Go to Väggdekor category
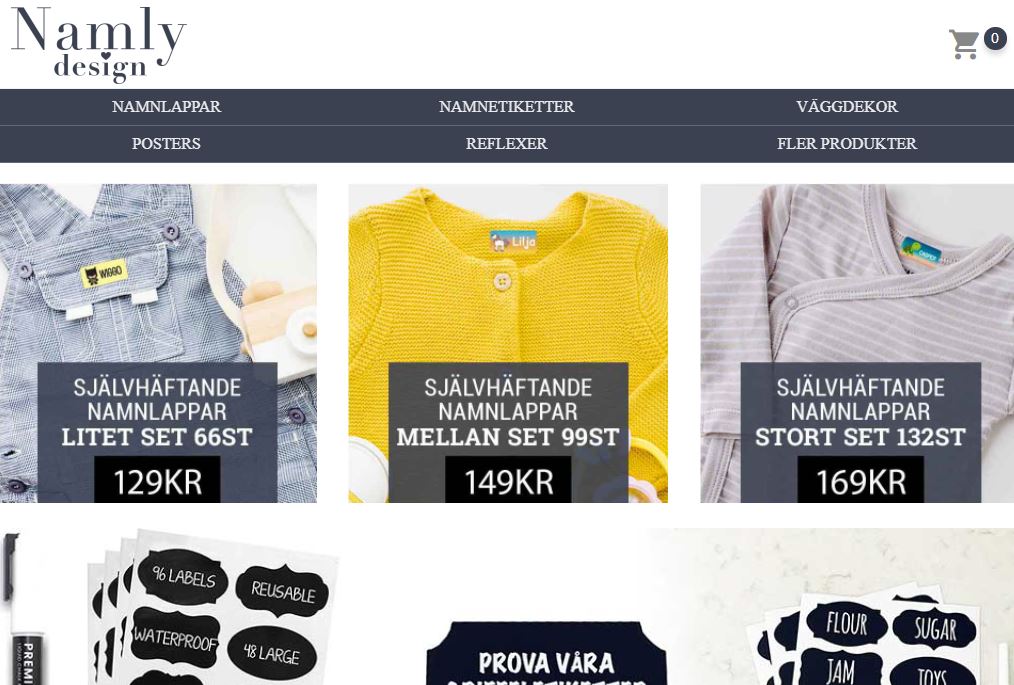Screen dimensions: 1014x685 point(847,107)
